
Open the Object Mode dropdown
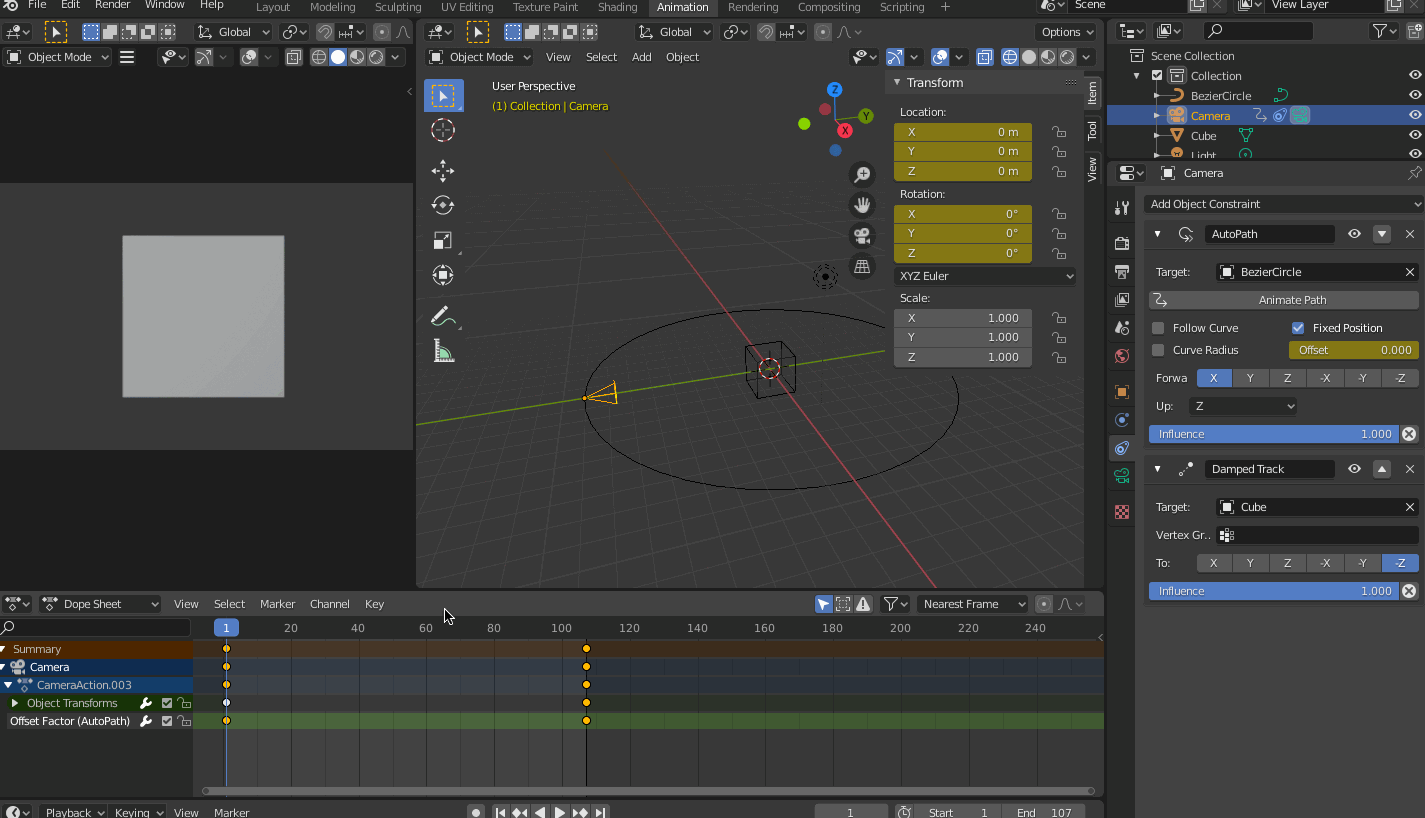(478, 57)
